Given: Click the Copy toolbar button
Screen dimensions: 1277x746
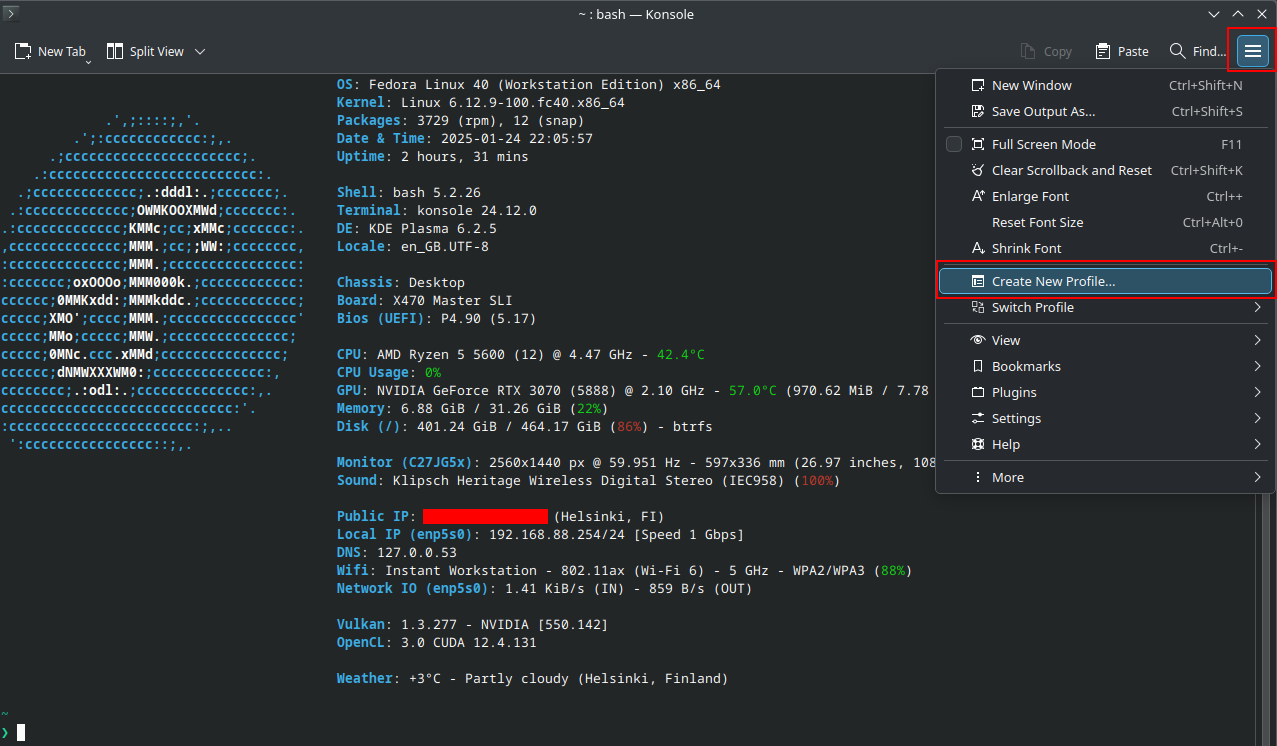Looking at the screenshot, I should (1046, 51).
